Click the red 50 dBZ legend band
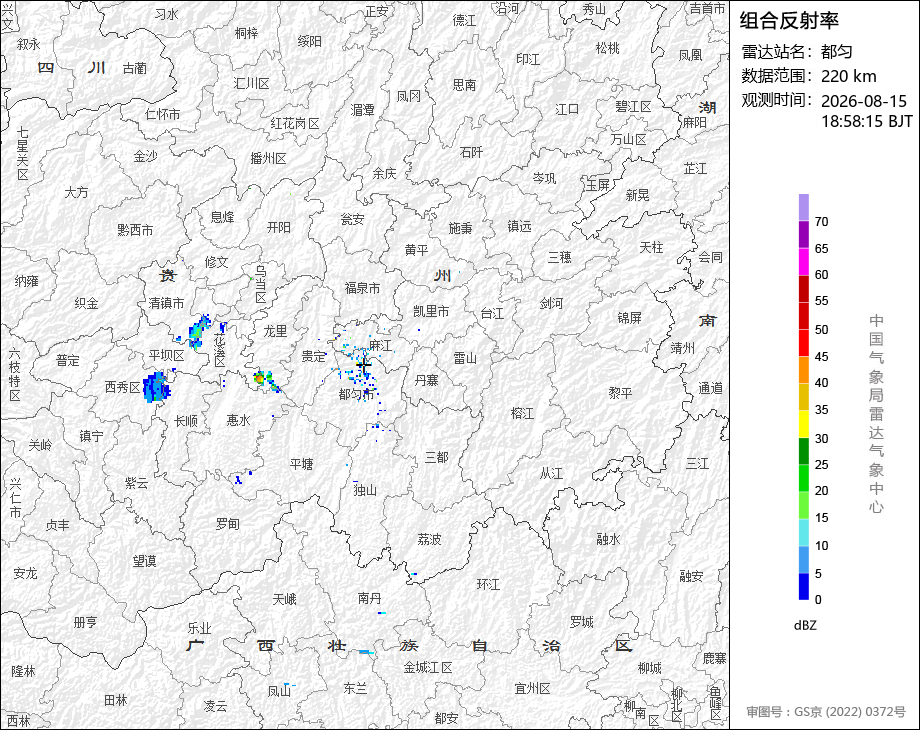The height and width of the screenshot is (730, 920). pyautogui.click(x=804, y=316)
